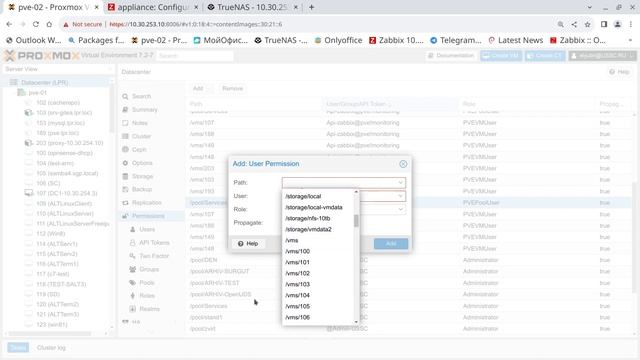
Task: Open Outlook W... bookmark
Action: point(33,40)
